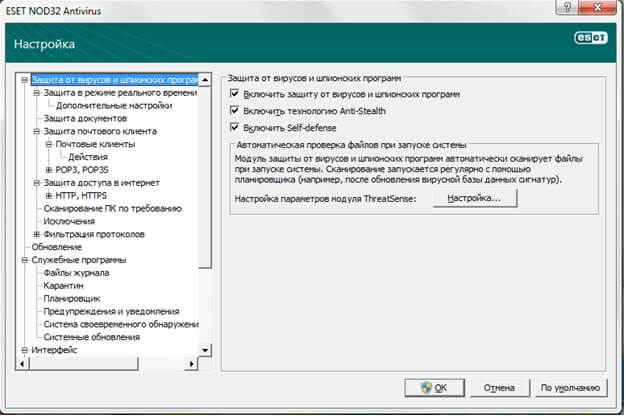626x416 pixels.
Task: Click the help question mark button
Action: pos(567,8)
